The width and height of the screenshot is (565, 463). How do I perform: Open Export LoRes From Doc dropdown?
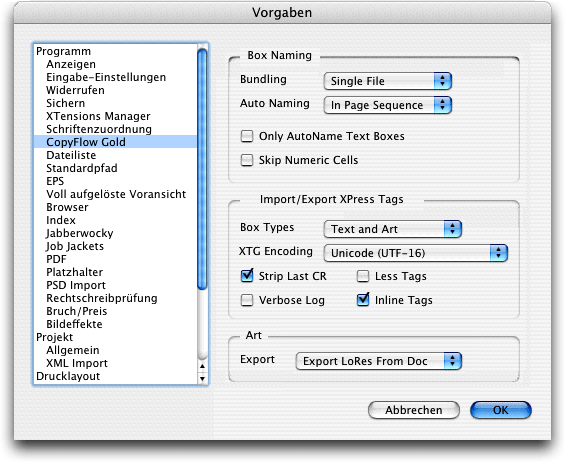379,361
